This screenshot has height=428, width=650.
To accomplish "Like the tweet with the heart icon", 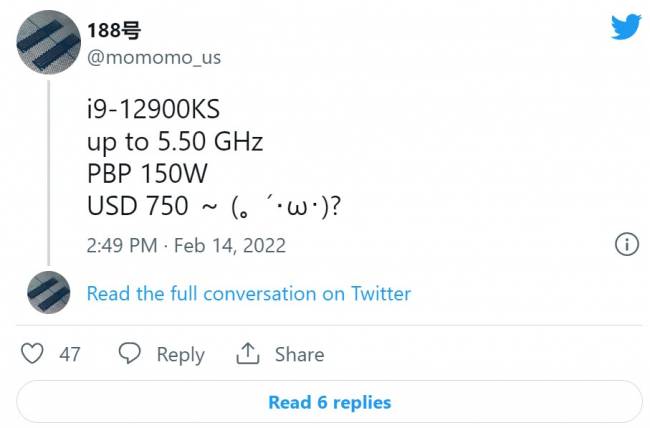I will (33, 354).
